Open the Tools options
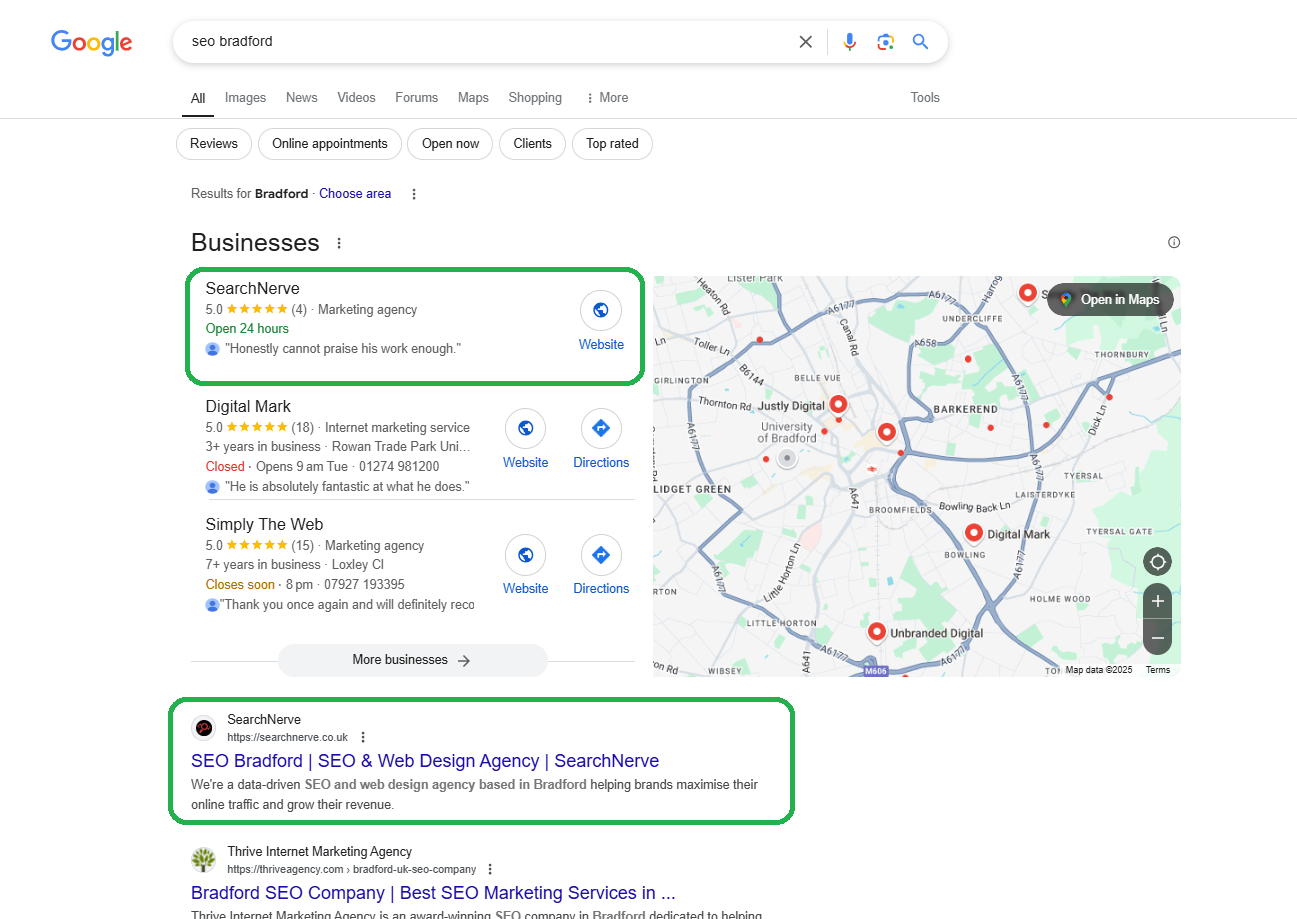Image resolution: width=1297 pixels, height=919 pixels. [925, 98]
